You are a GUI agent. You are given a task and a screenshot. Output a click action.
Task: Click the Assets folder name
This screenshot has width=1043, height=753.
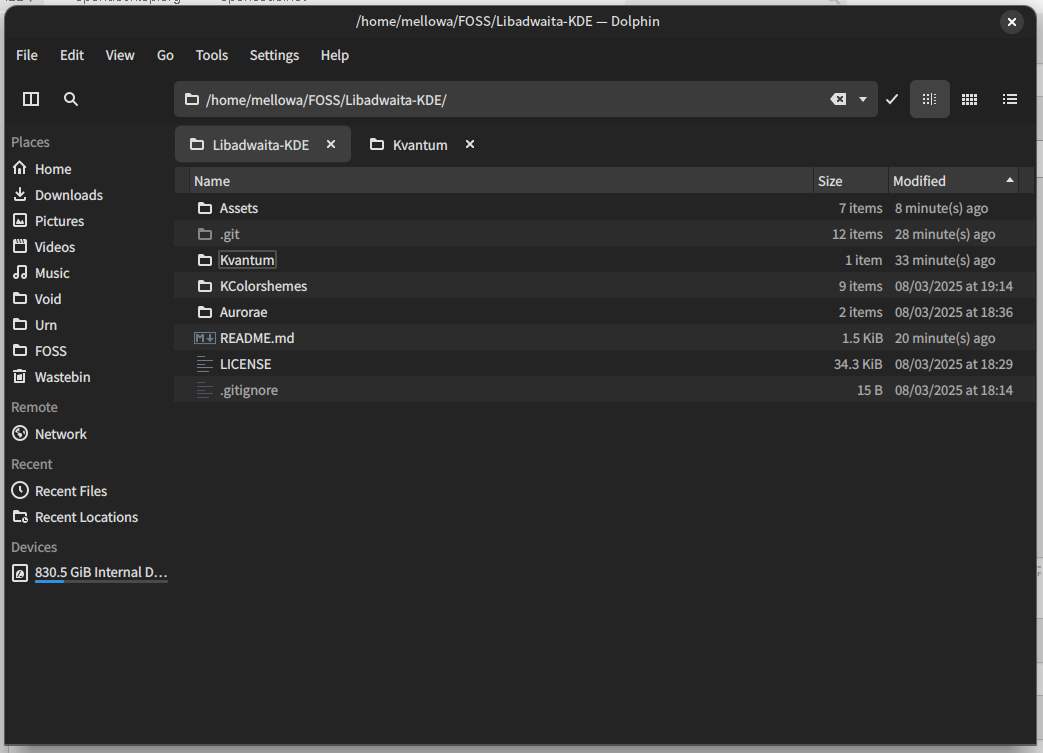tap(239, 208)
